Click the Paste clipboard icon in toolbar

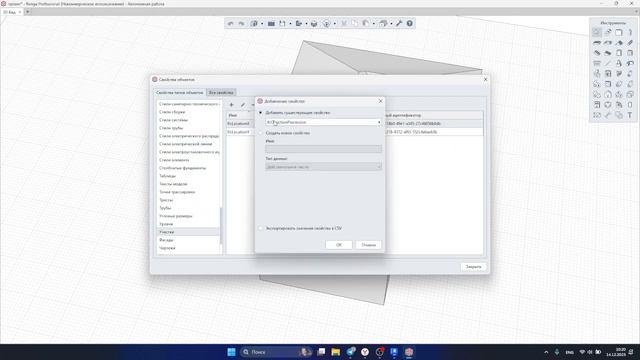pyautogui.click(x=366, y=24)
